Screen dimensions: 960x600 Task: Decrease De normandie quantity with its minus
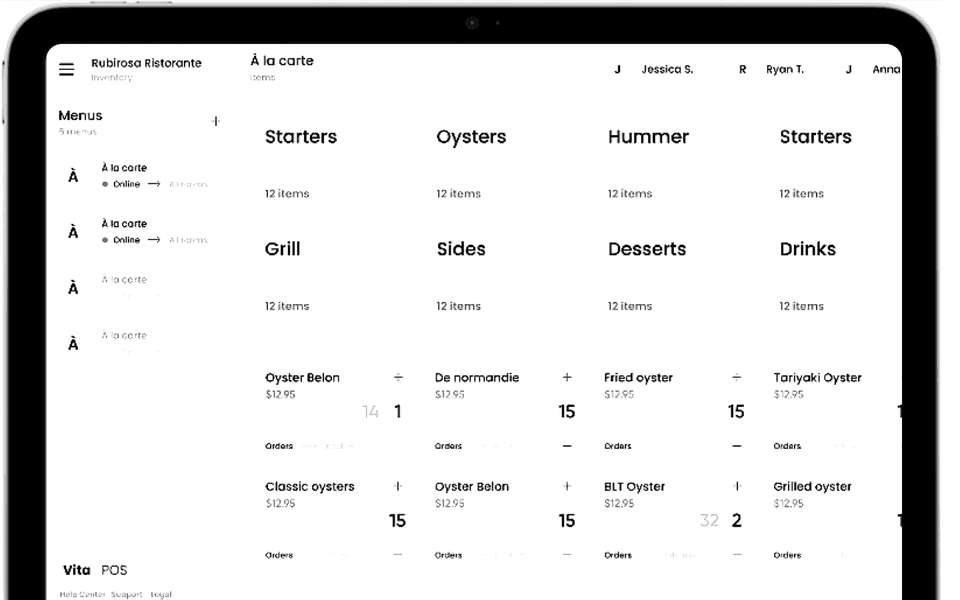[x=567, y=446]
